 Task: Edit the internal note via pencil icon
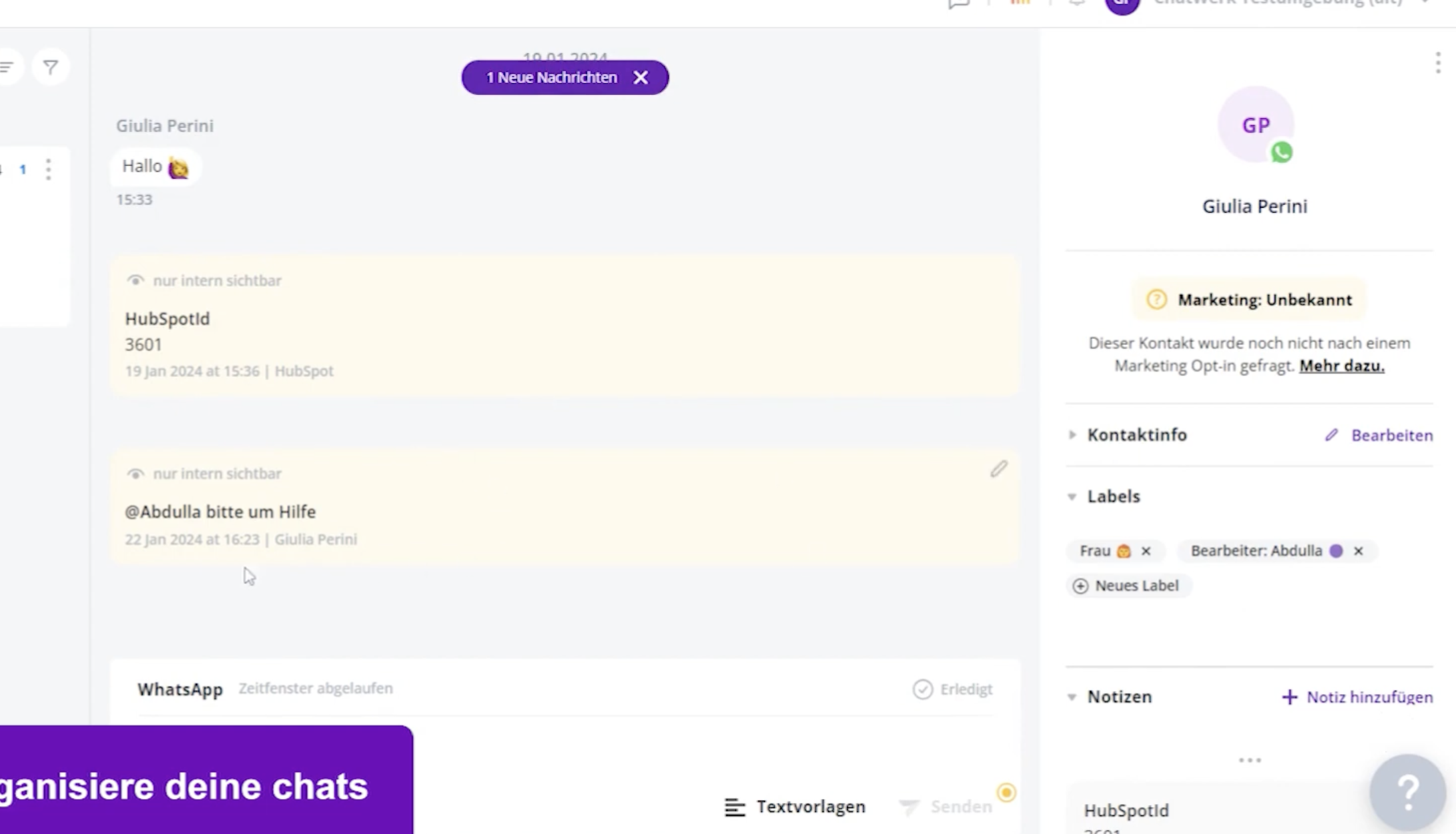(998, 469)
